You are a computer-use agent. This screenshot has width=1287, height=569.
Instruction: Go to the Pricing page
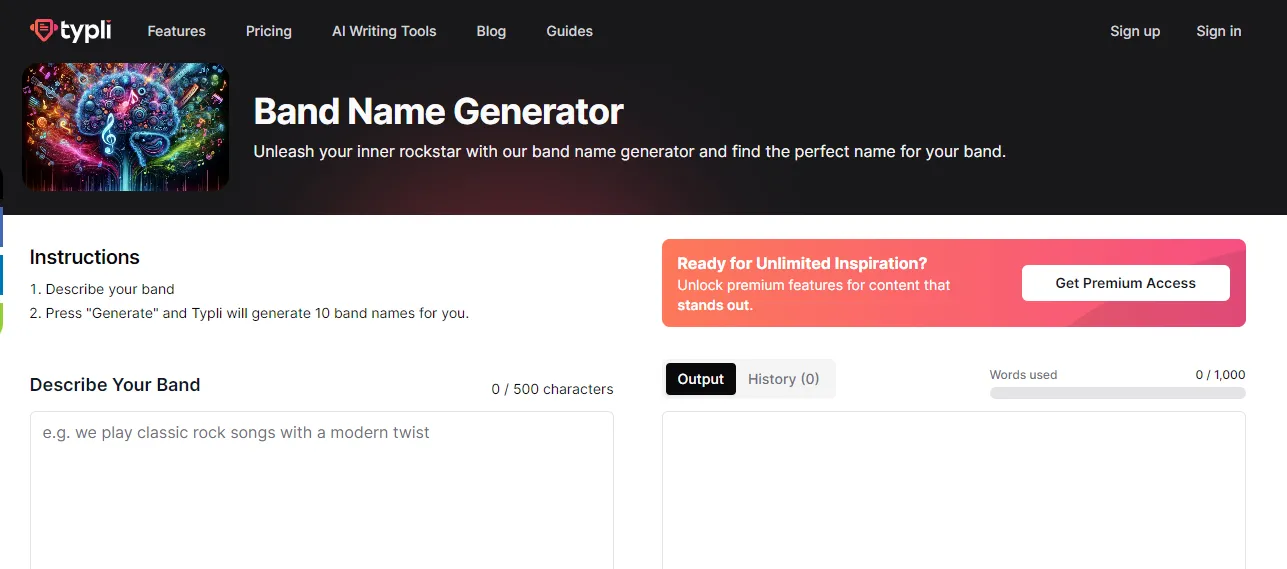tap(269, 31)
